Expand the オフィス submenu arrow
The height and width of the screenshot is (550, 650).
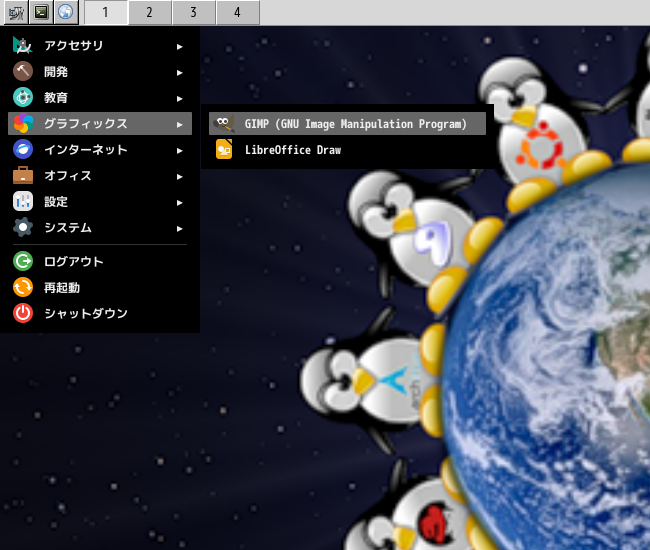pos(179,177)
